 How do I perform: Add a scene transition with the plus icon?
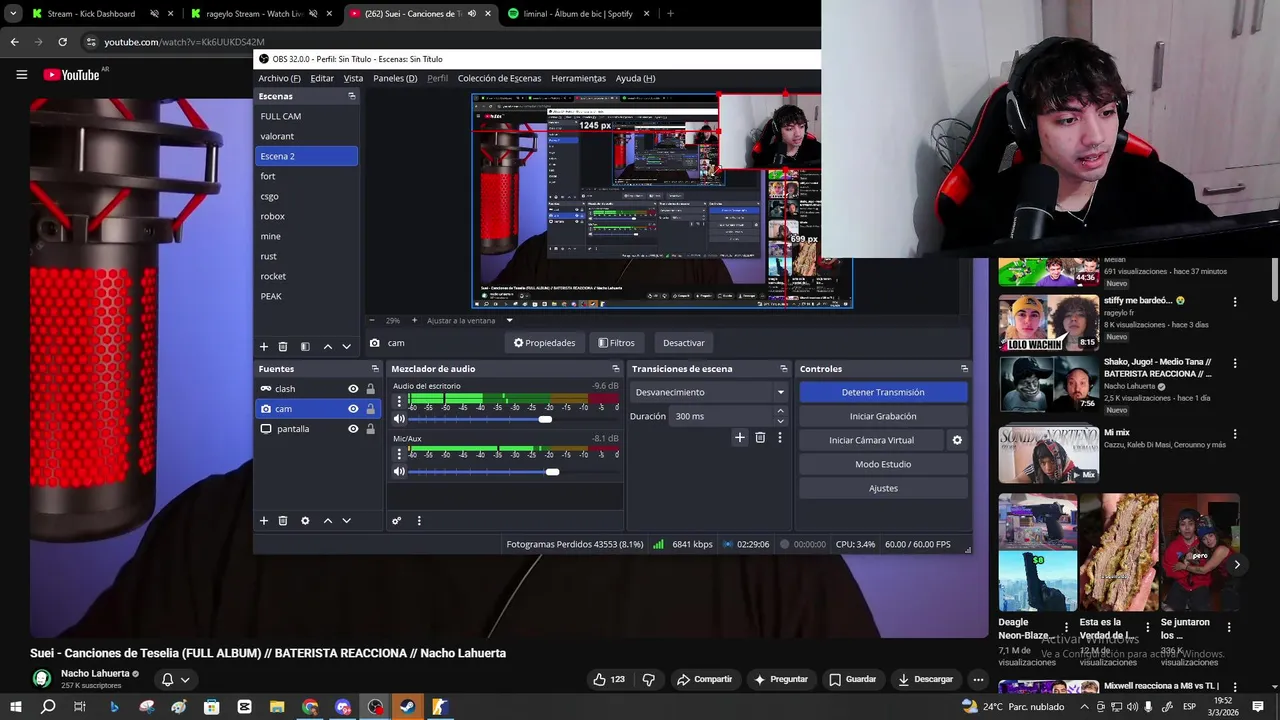pos(740,437)
